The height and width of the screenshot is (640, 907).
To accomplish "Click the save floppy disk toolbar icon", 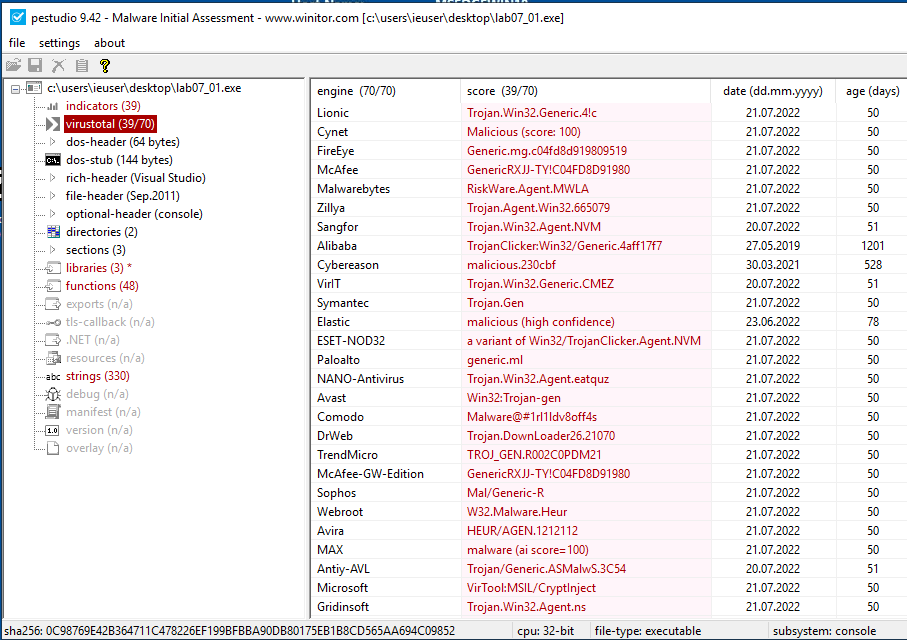I will pyautogui.click(x=35, y=65).
